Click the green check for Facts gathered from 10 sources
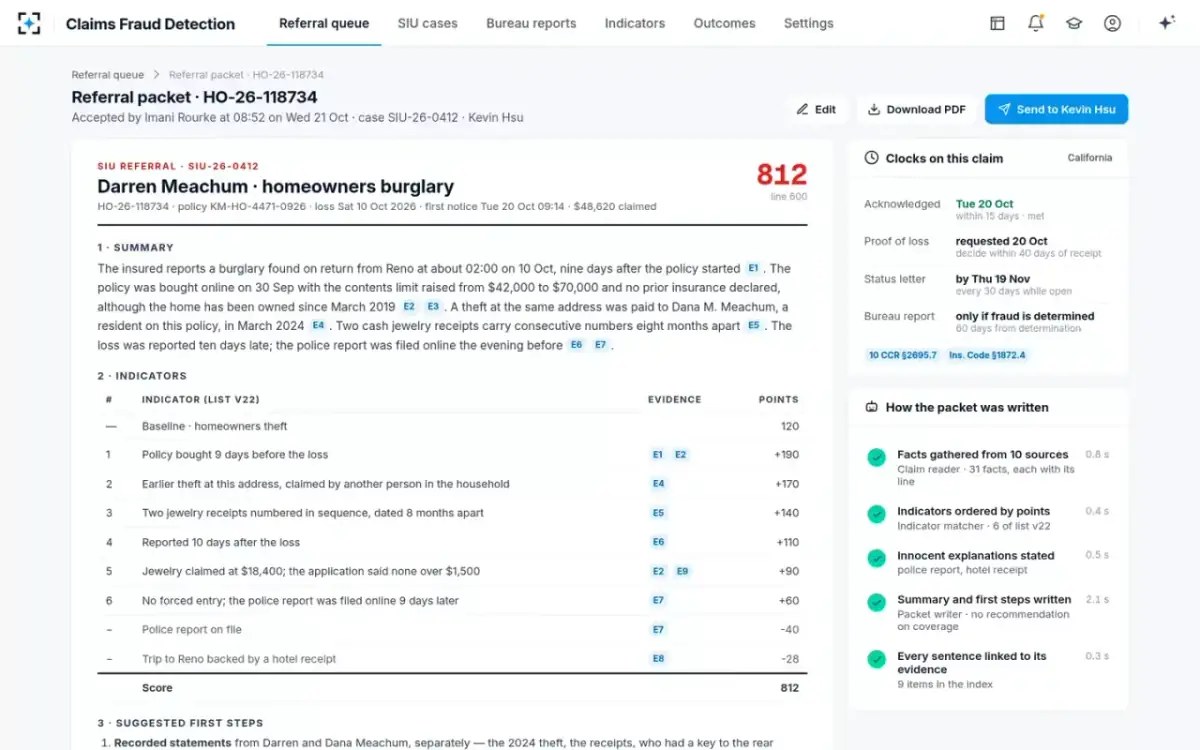 pyautogui.click(x=876, y=457)
